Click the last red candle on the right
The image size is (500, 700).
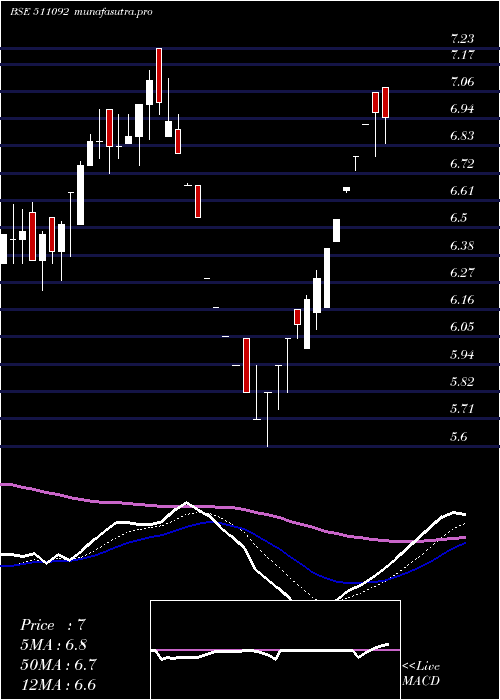coord(386,103)
